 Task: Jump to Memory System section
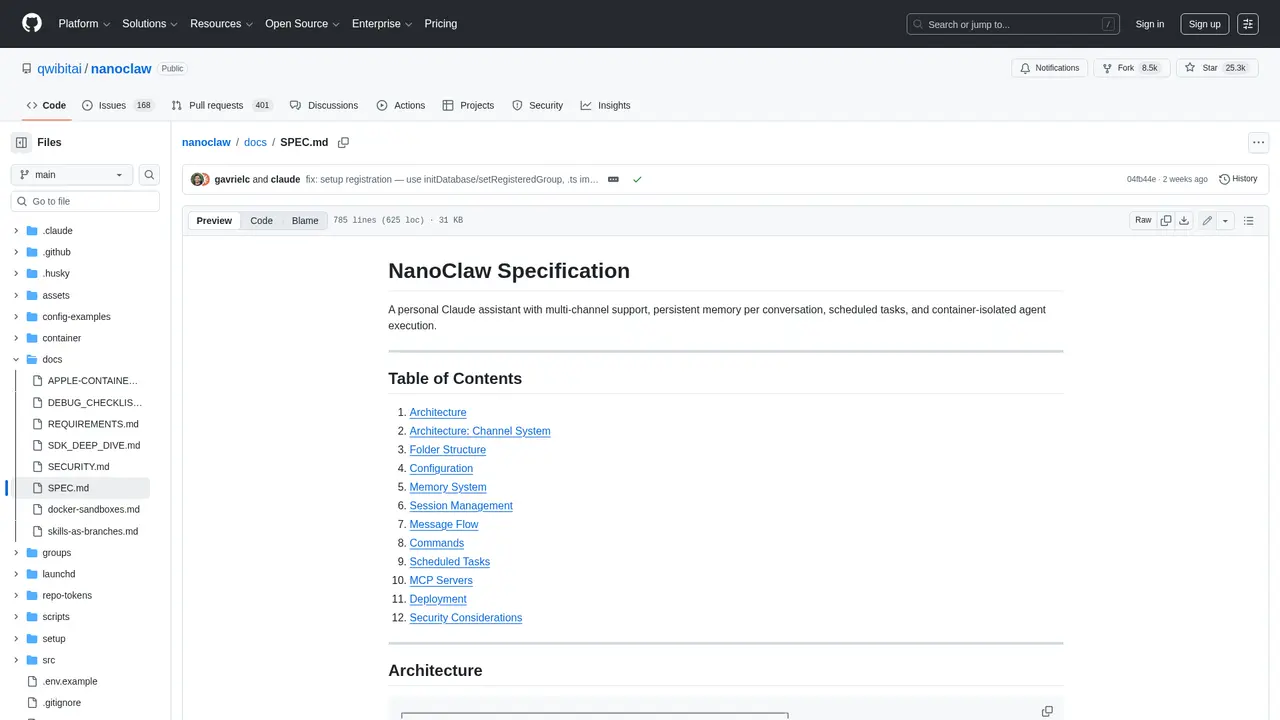[x=448, y=487]
